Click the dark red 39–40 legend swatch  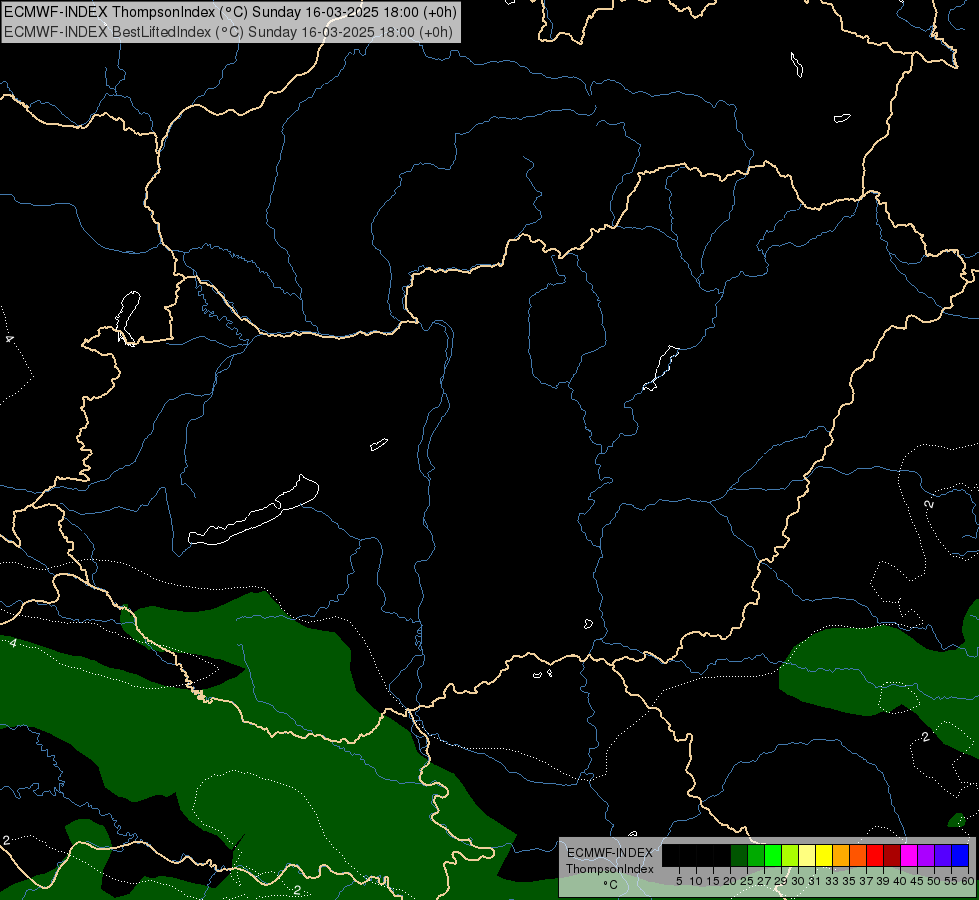tap(893, 855)
